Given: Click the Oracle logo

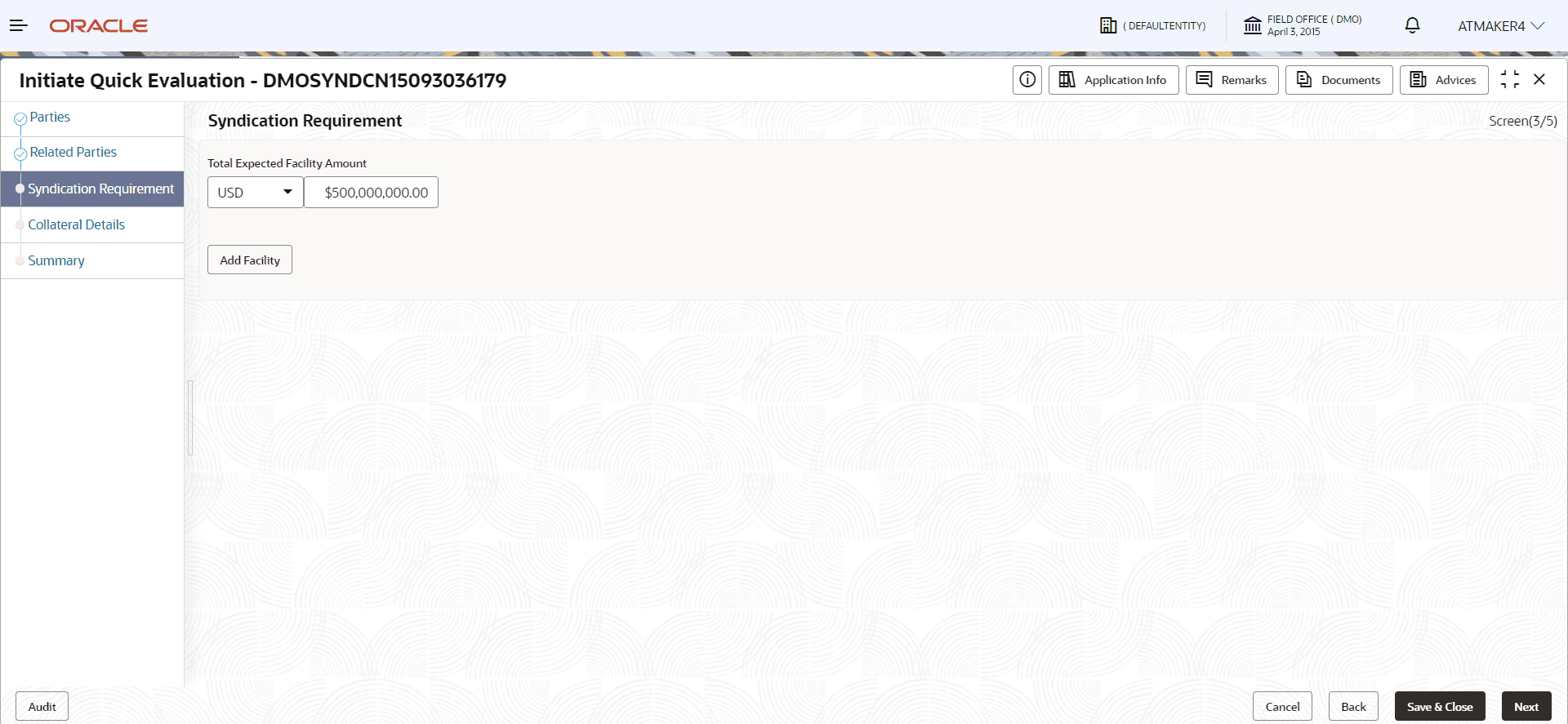Looking at the screenshot, I should click(99, 26).
